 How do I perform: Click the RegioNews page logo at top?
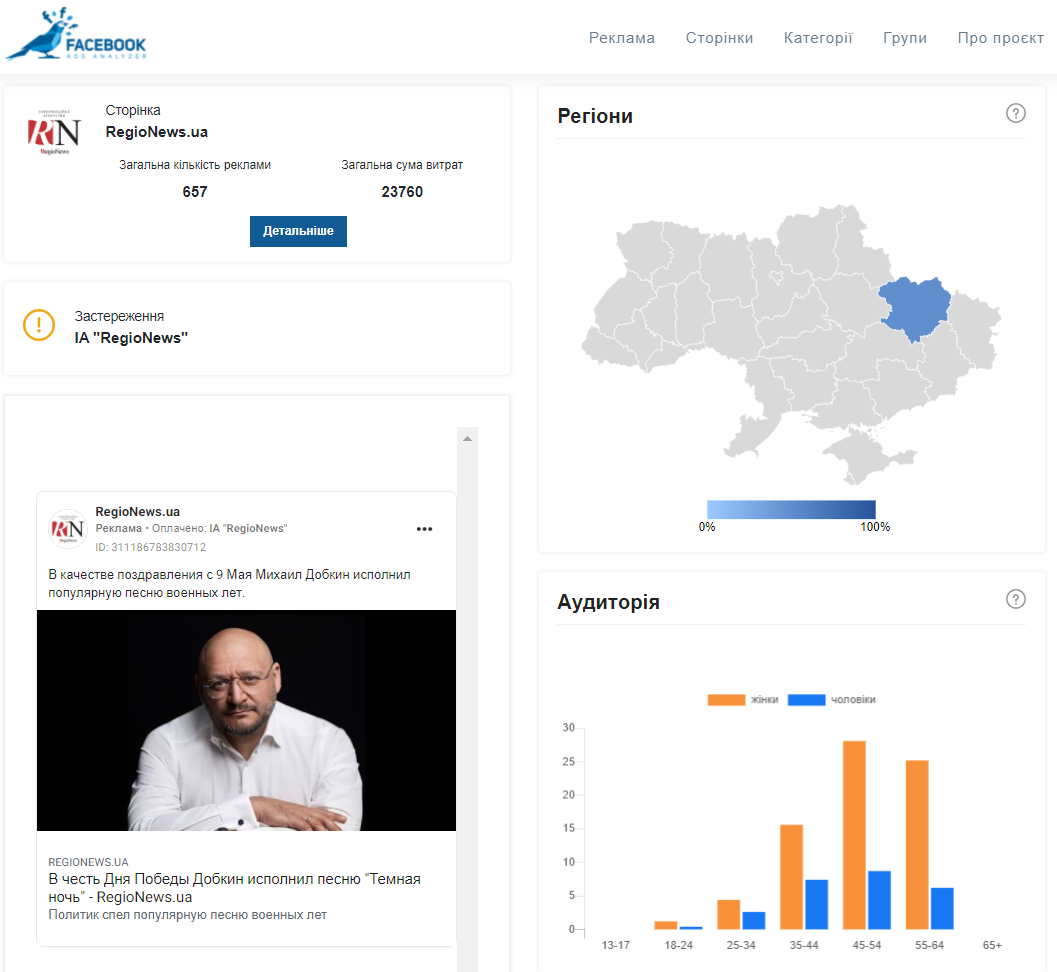click(54, 132)
